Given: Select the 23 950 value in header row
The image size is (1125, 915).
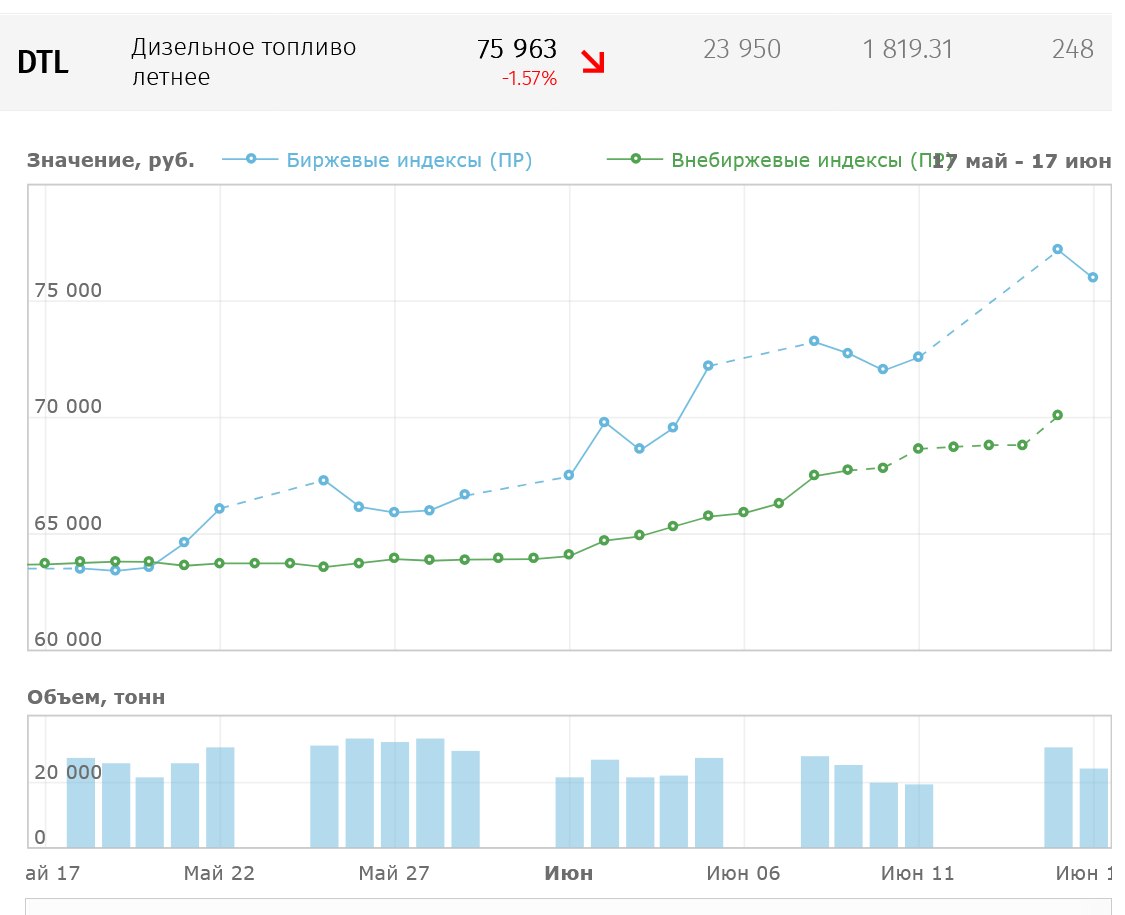Looking at the screenshot, I should coord(742,49).
